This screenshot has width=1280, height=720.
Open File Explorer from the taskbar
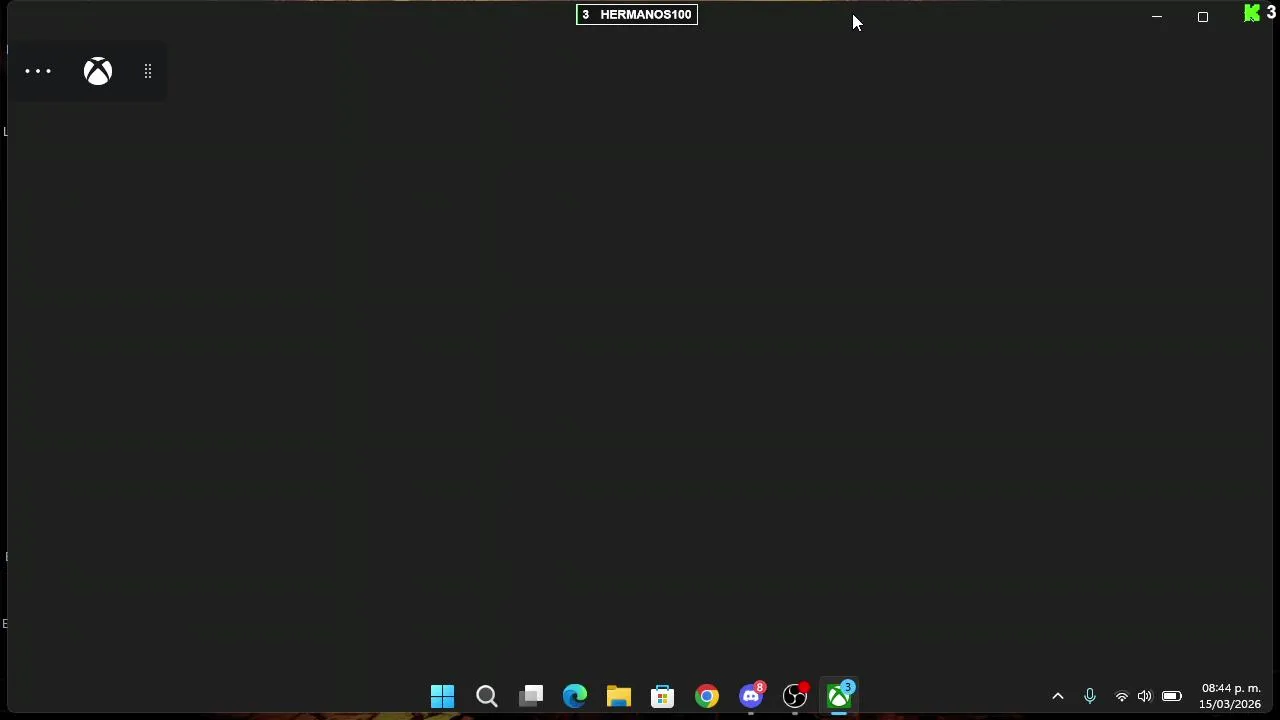619,696
